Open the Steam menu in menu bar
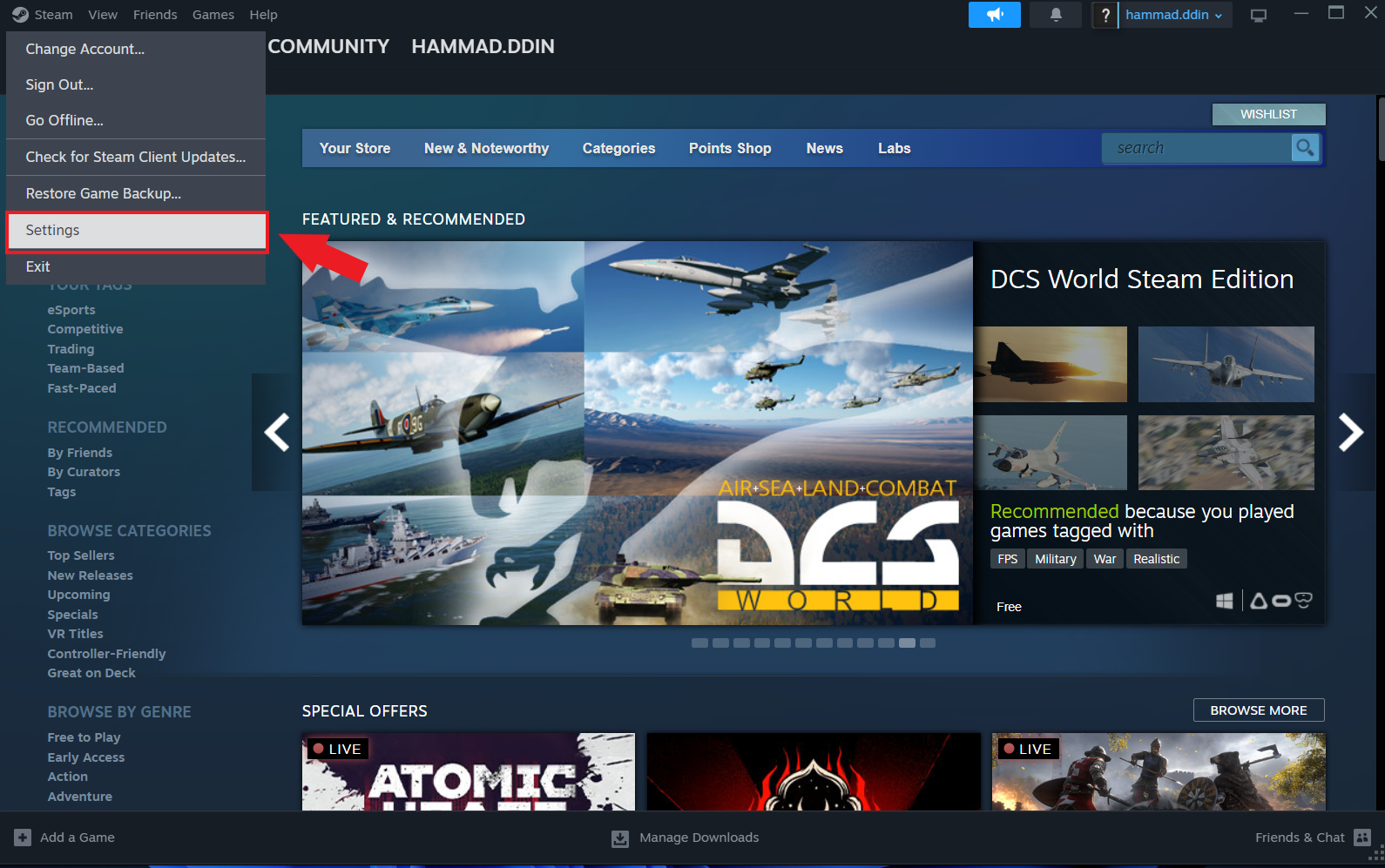1385x868 pixels. [x=53, y=15]
